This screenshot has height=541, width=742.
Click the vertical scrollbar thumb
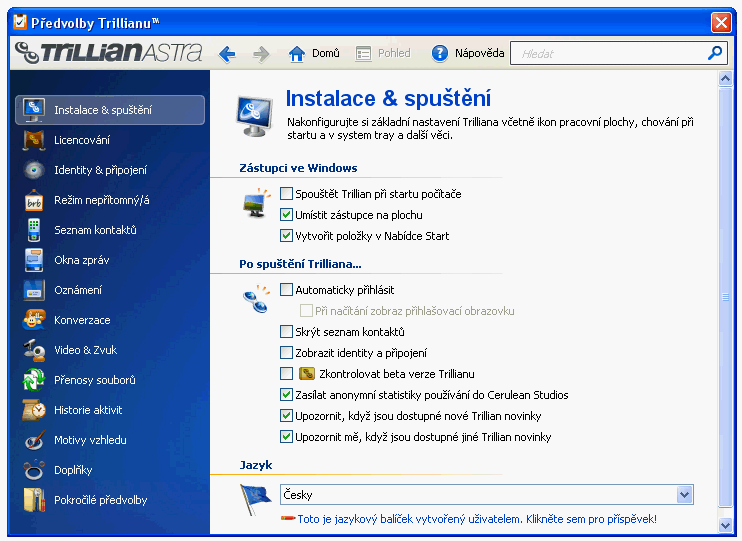725,296
